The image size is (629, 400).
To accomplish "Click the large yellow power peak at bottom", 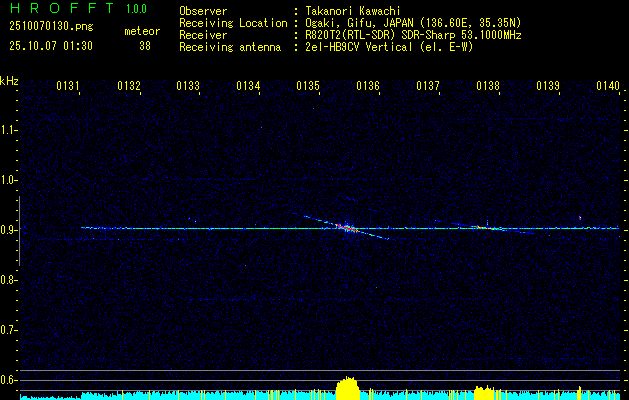I will tap(347, 388).
